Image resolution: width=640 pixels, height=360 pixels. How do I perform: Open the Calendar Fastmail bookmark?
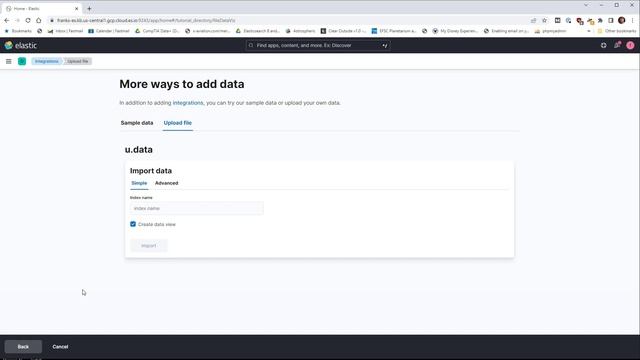point(109,31)
